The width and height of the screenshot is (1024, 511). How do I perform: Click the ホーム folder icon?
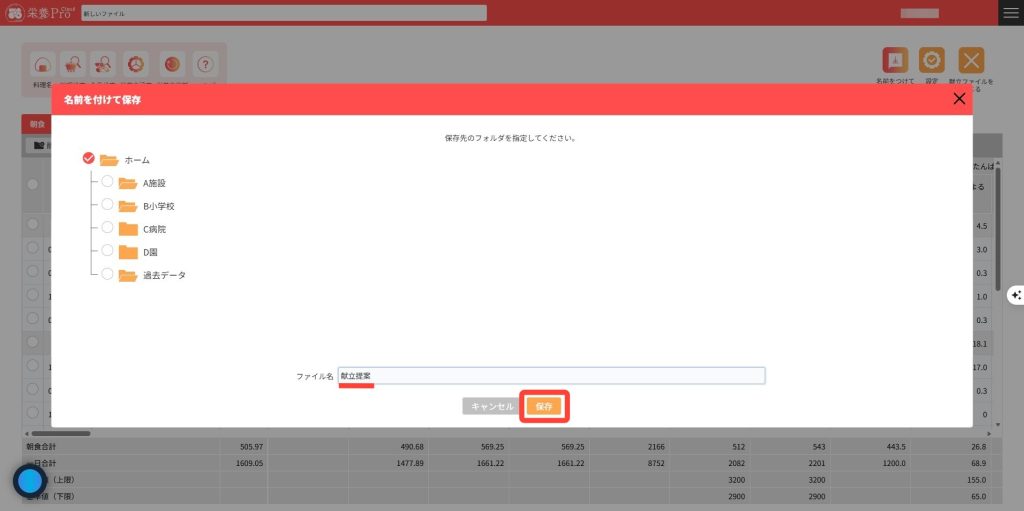109,160
